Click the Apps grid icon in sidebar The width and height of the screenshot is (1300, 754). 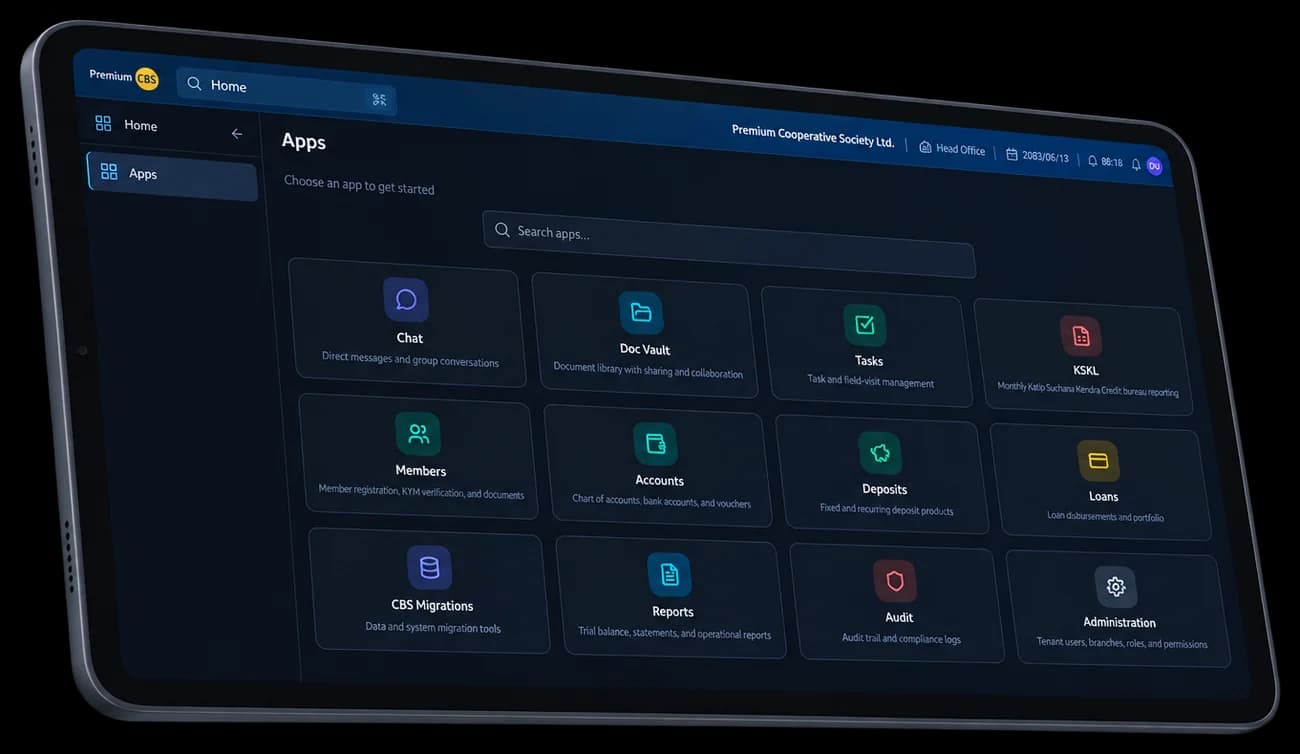(x=109, y=171)
